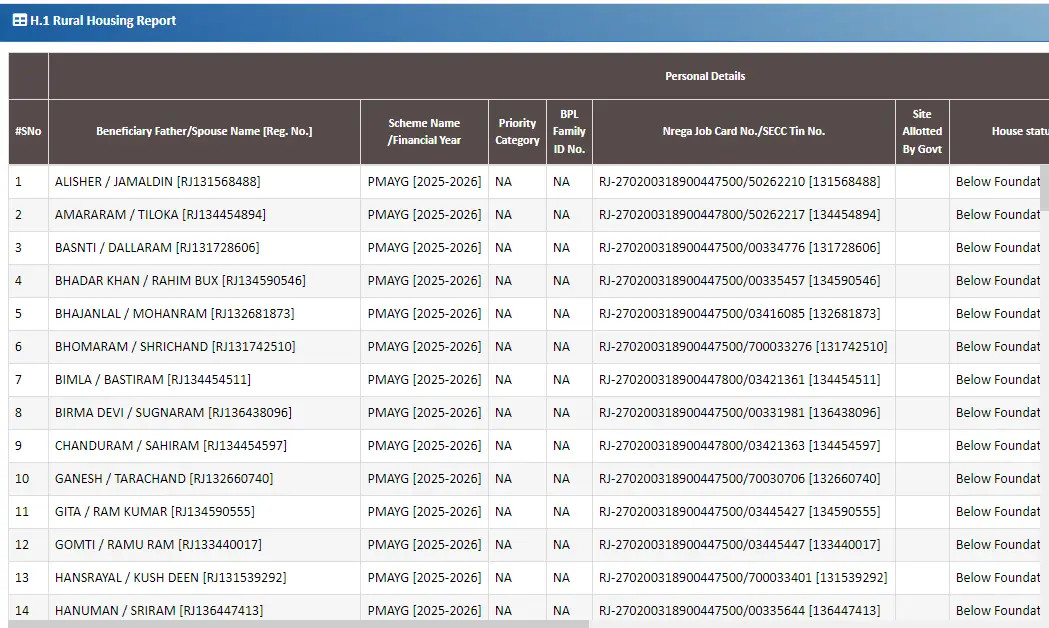Select the ALISHER / JAMALDIN beneficiary row
The height and width of the screenshot is (628, 1049).
pos(157,182)
